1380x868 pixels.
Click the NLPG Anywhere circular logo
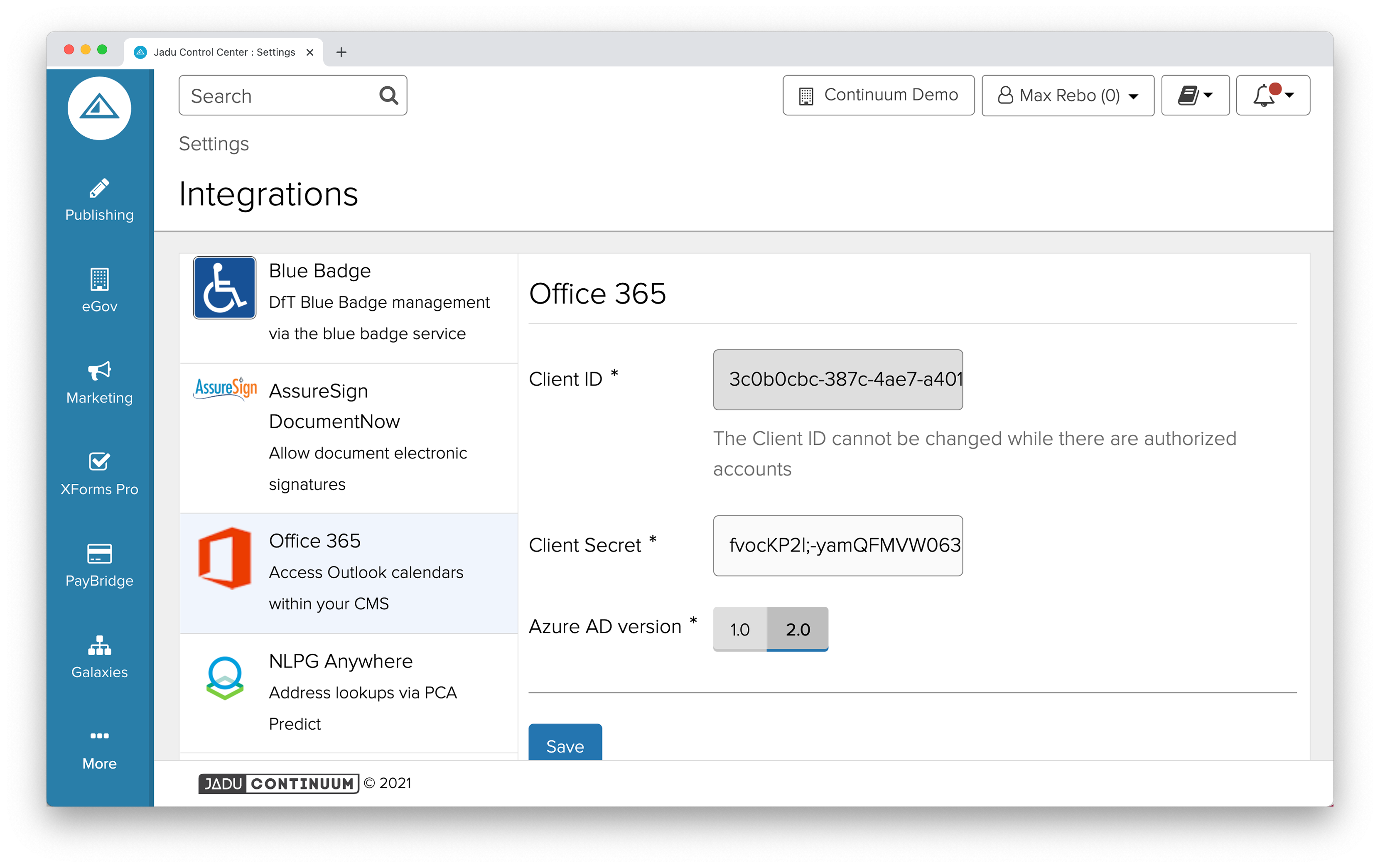pos(225,678)
